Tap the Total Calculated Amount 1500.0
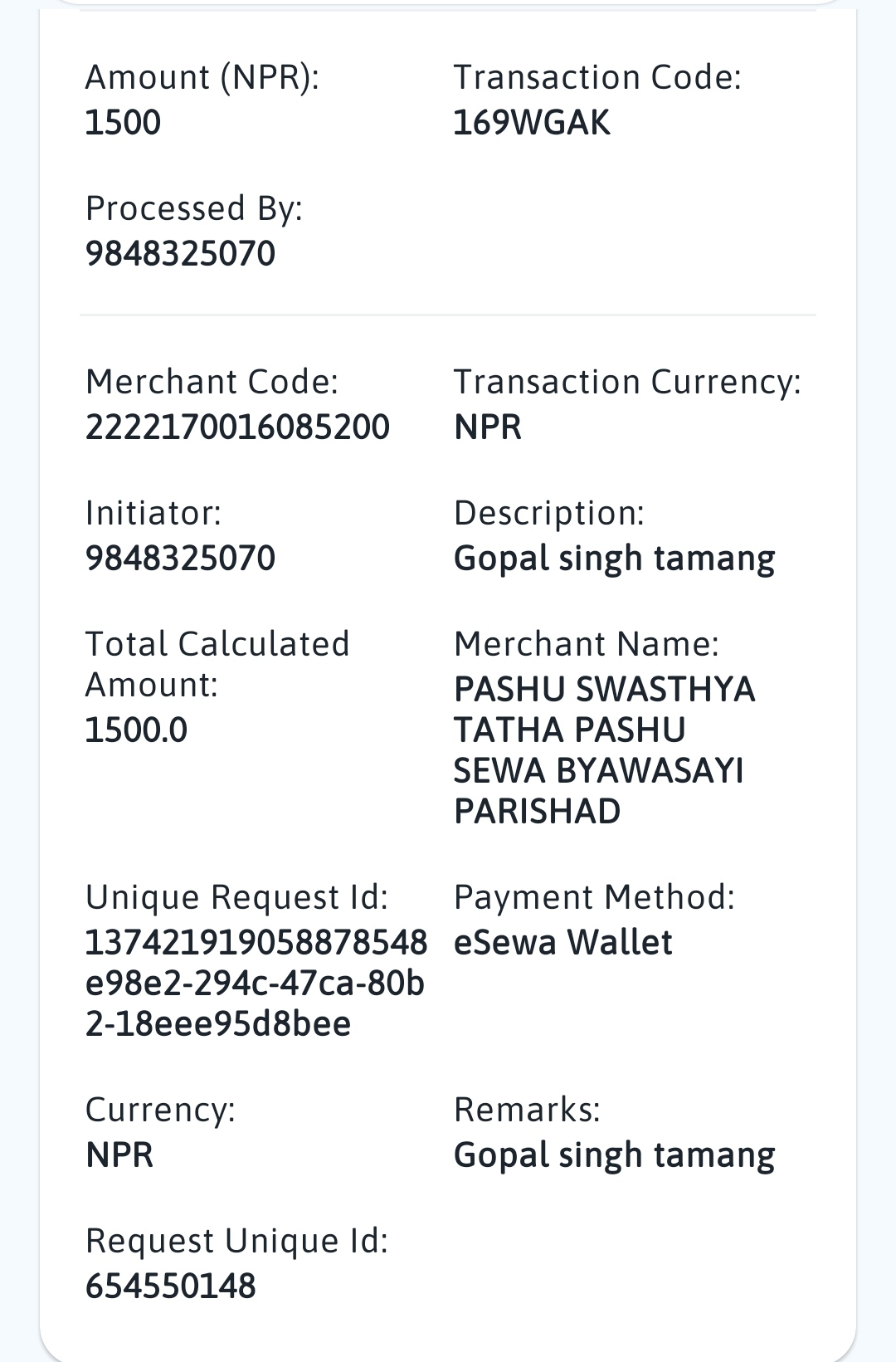The height and width of the screenshot is (1362, 896). [x=136, y=730]
